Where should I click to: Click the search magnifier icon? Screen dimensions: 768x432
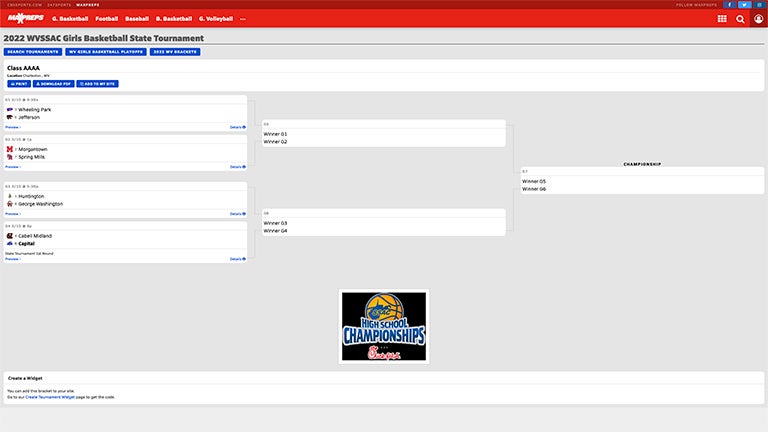pyautogui.click(x=741, y=19)
